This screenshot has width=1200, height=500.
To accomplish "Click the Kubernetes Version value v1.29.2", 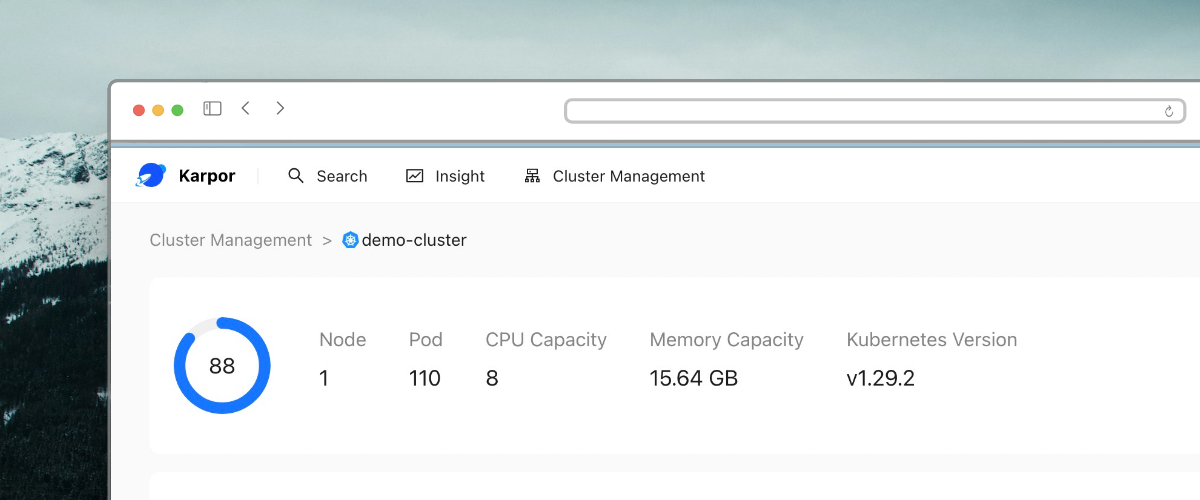I will pos(880,378).
